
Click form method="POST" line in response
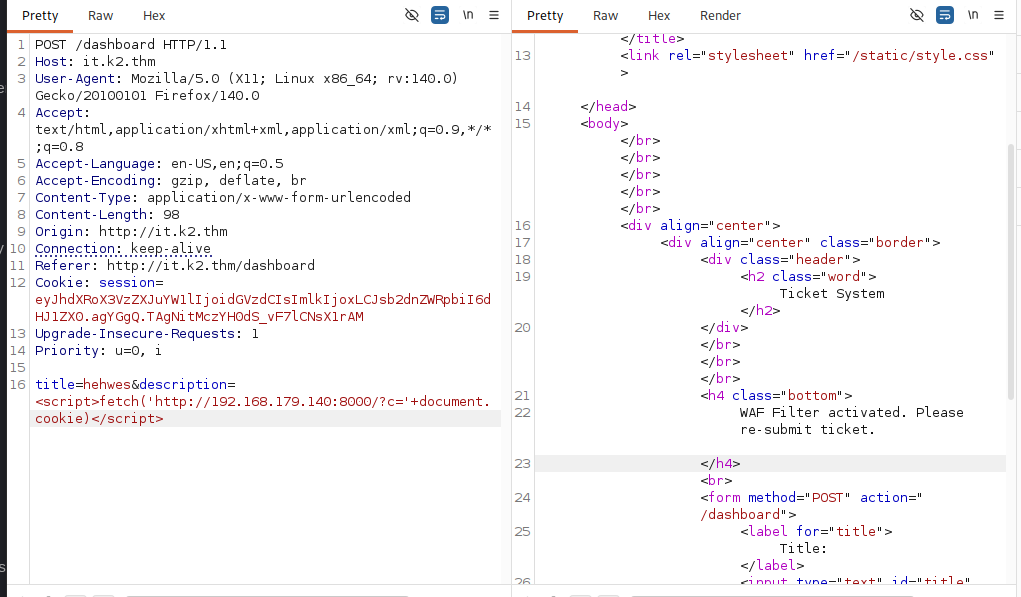point(811,505)
